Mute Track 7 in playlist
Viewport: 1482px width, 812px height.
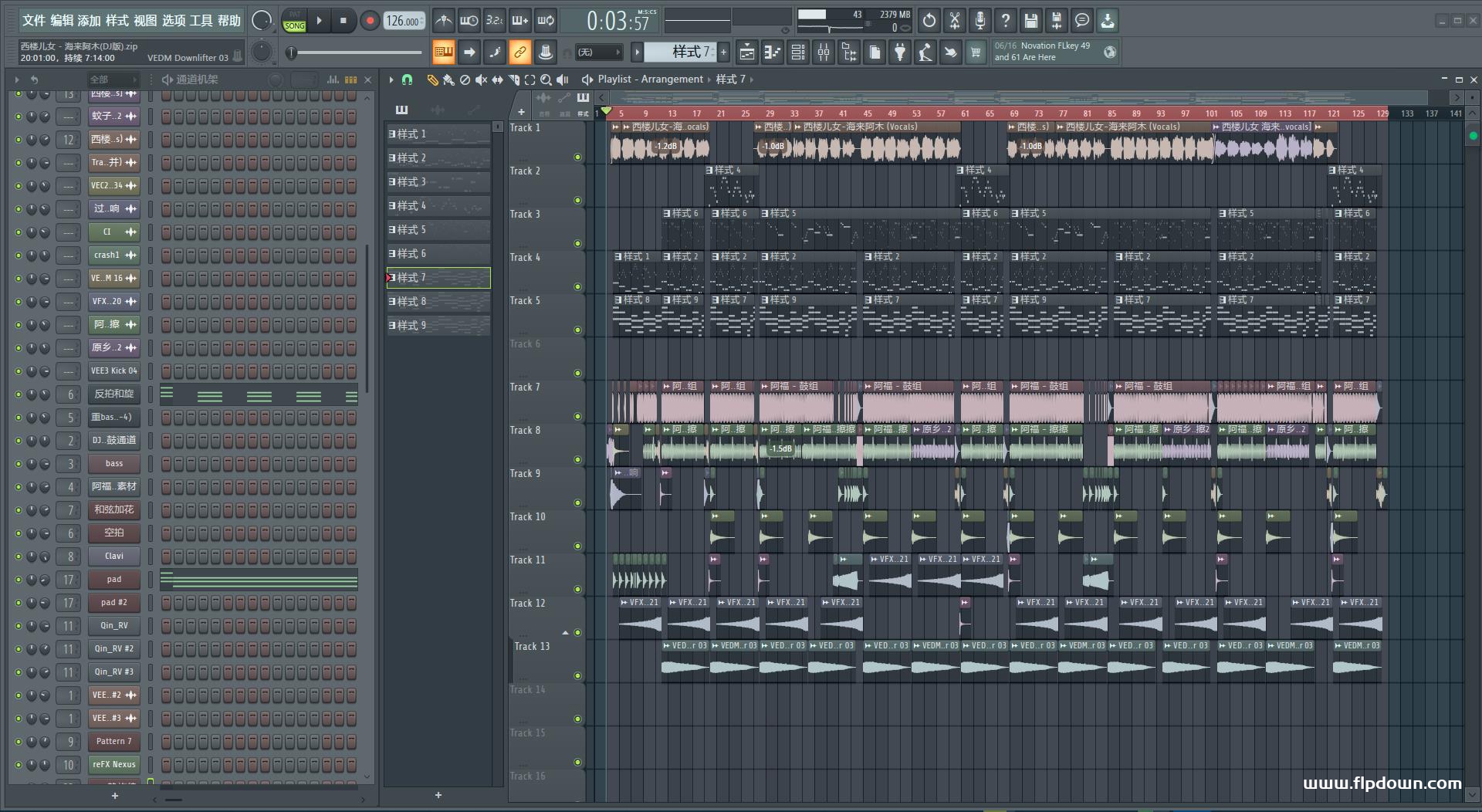(x=577, y=417)
